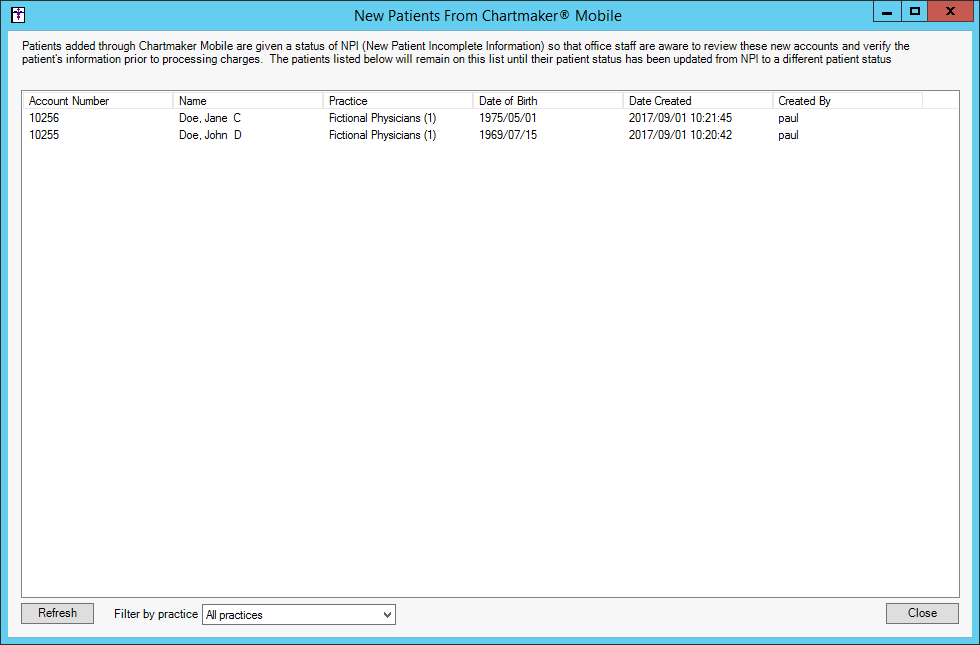This screenshot has width=980, height=645.
Task: Sort by Practice column header
Action: point(398,101)
